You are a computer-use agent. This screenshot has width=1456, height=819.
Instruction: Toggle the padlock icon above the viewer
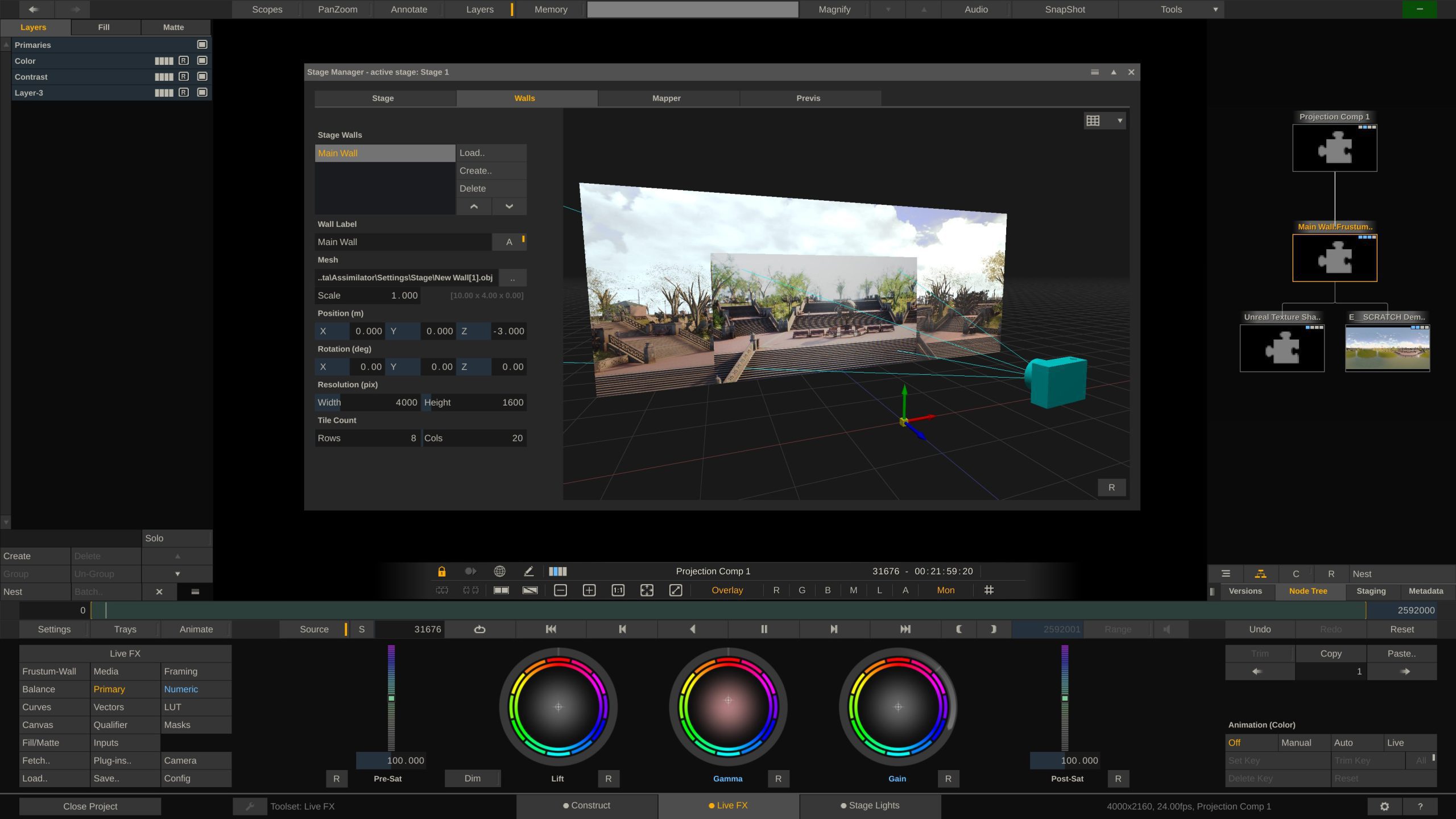[x=442, y=571]
